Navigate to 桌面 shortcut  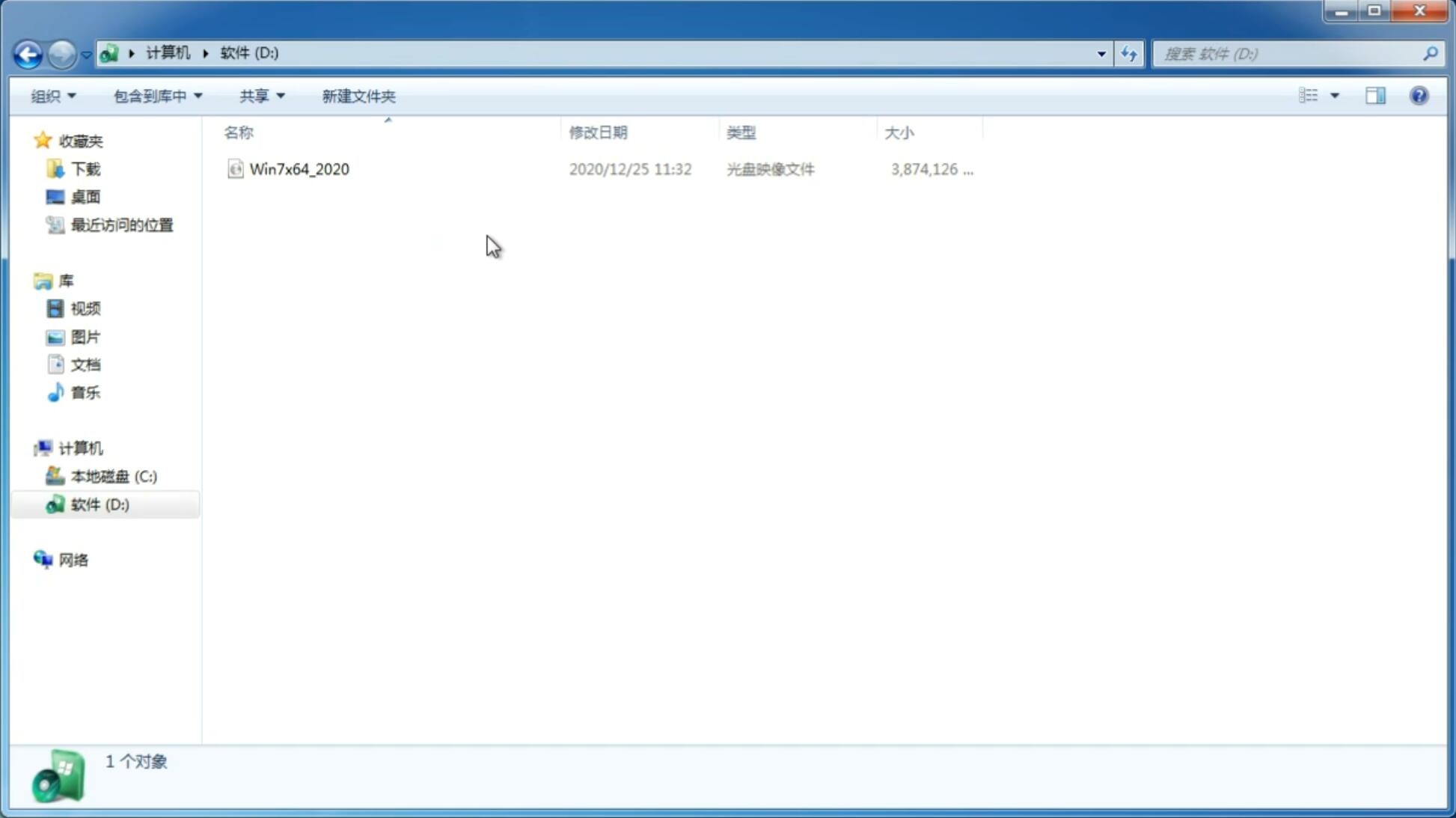coord(85,197)
